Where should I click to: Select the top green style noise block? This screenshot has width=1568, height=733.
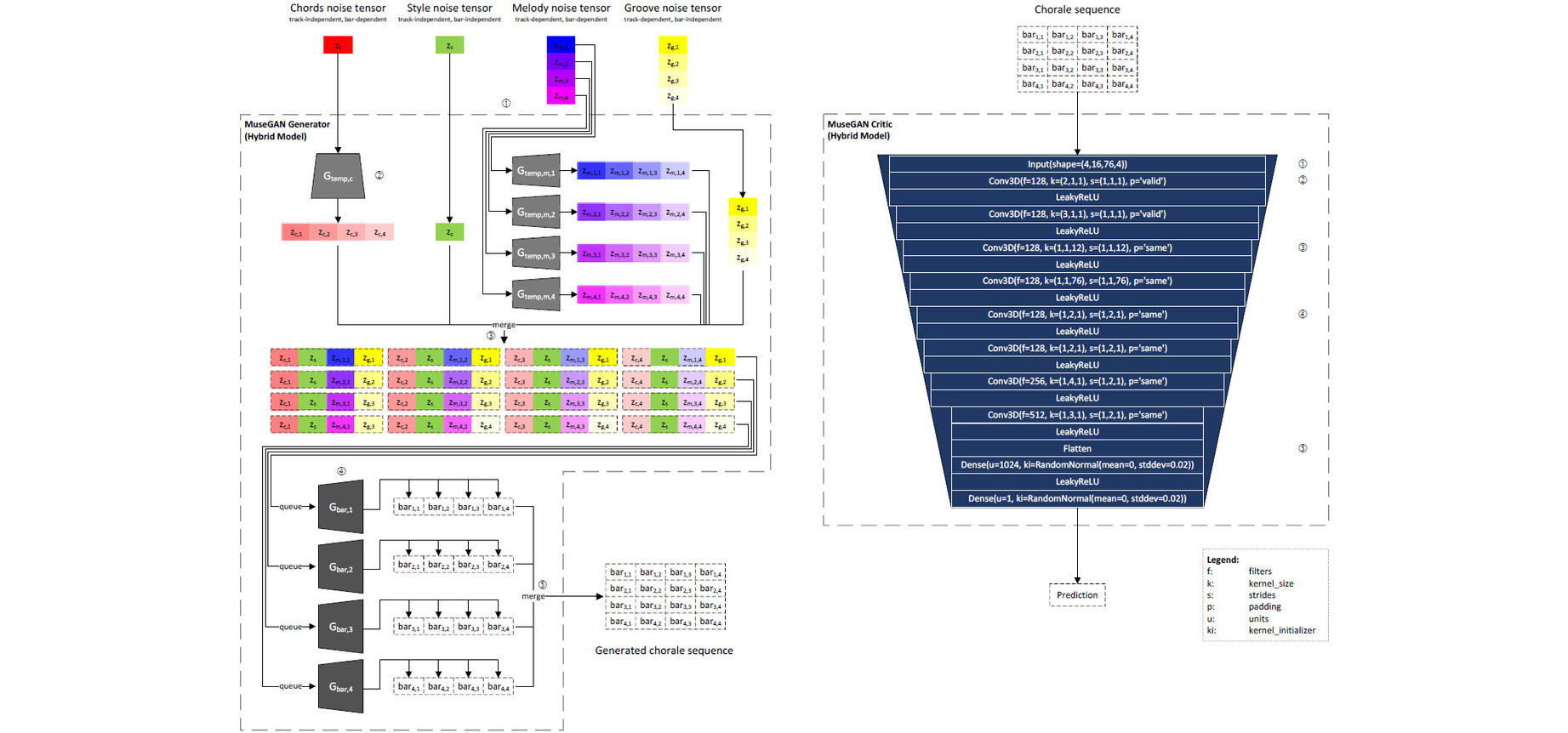pos(449,45)
